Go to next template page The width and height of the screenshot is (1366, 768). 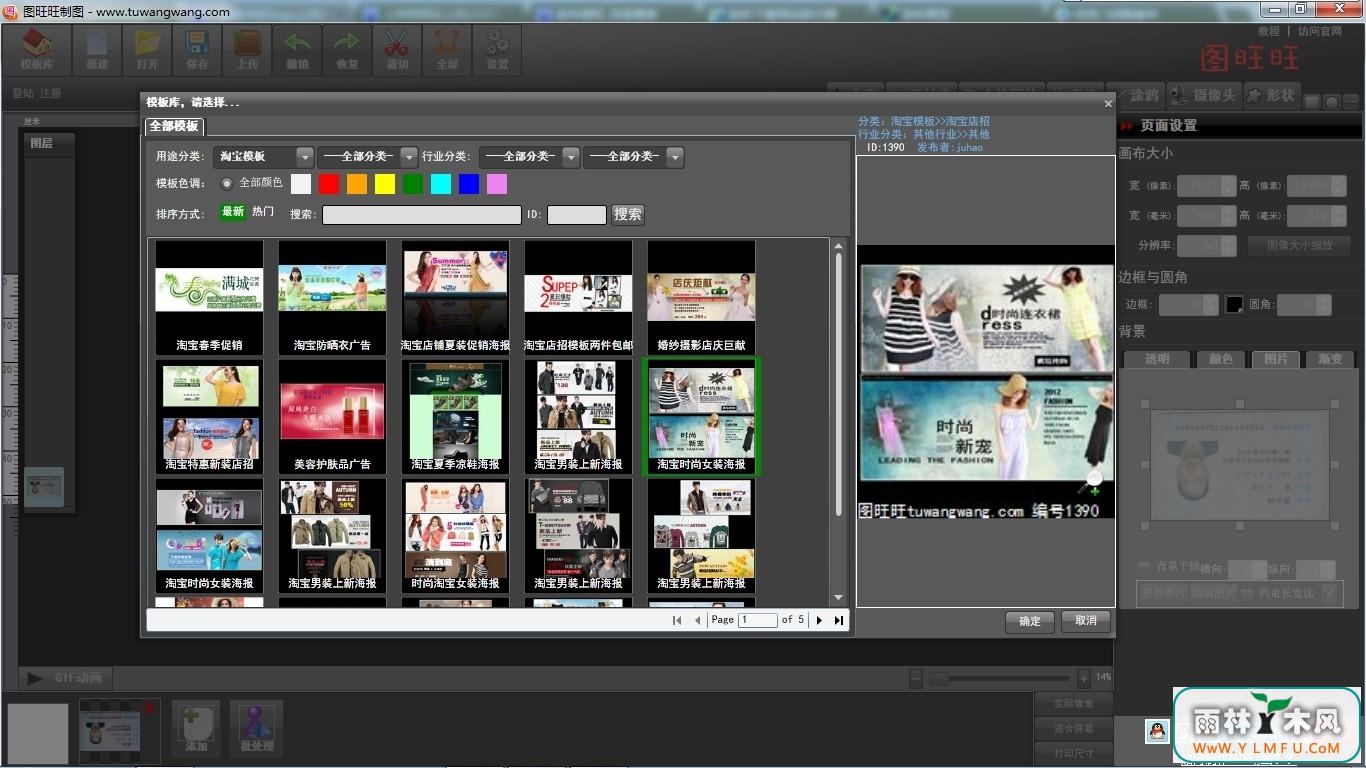coord(819,620)
